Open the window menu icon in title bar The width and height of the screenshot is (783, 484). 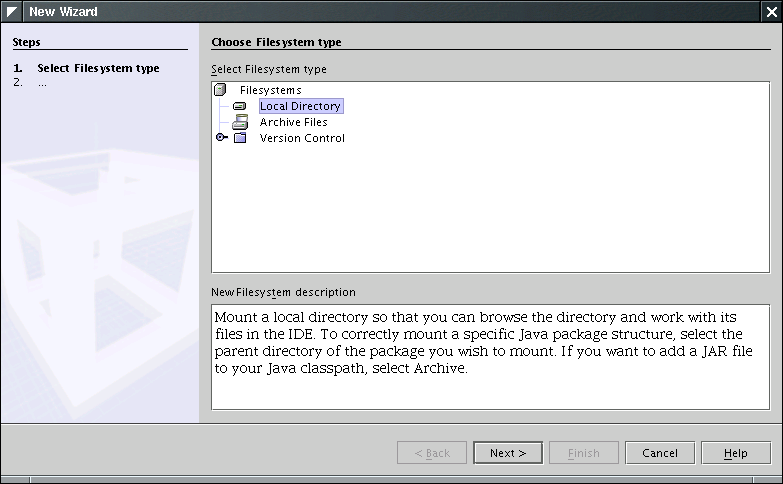(13, 11)
